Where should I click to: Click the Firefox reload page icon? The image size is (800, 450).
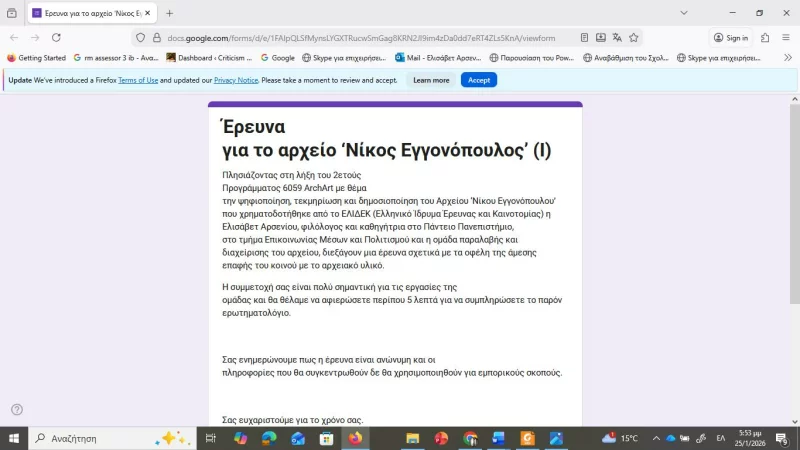[58, 38]
